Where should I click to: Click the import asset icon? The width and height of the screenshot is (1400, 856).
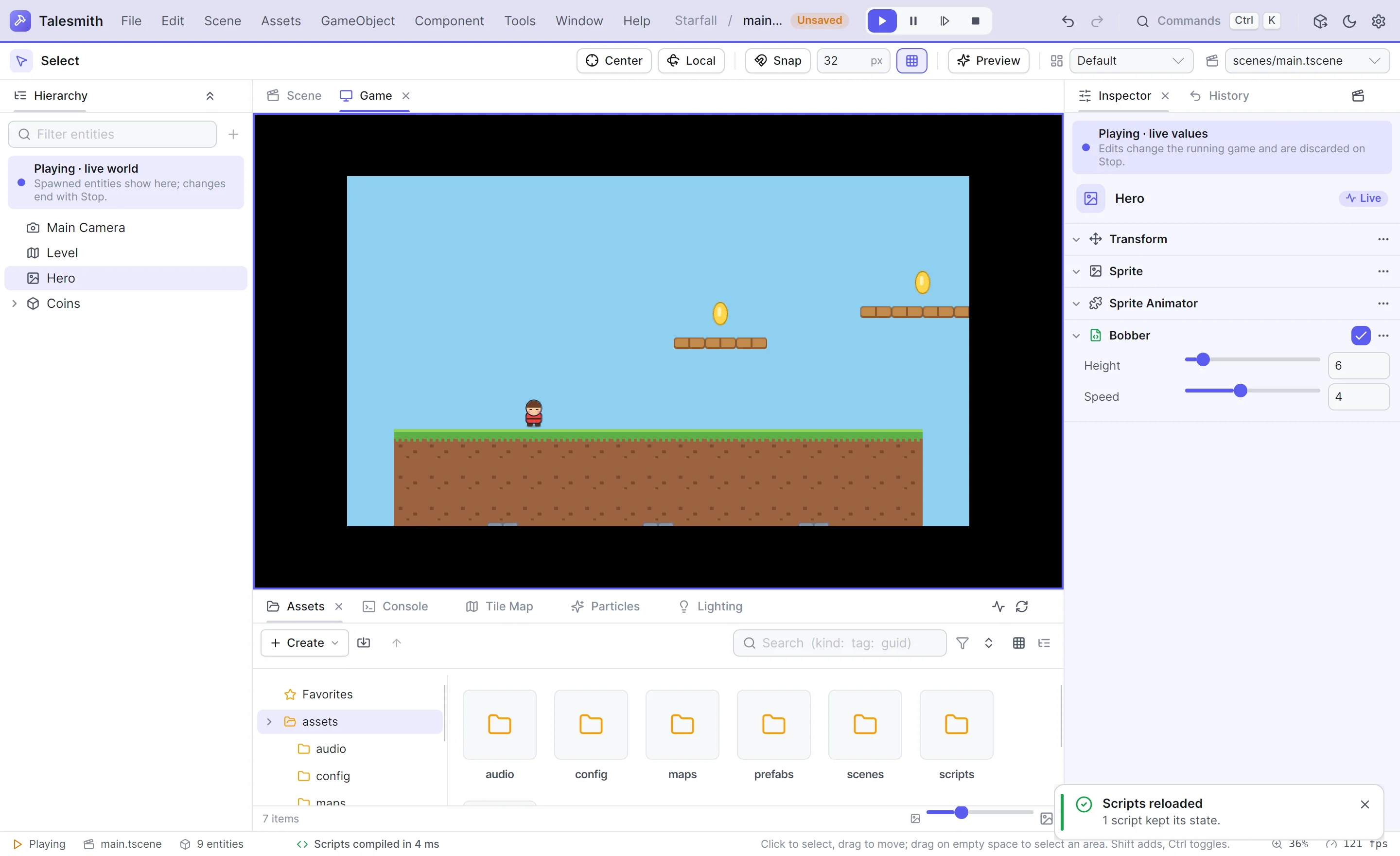(364, 643)
